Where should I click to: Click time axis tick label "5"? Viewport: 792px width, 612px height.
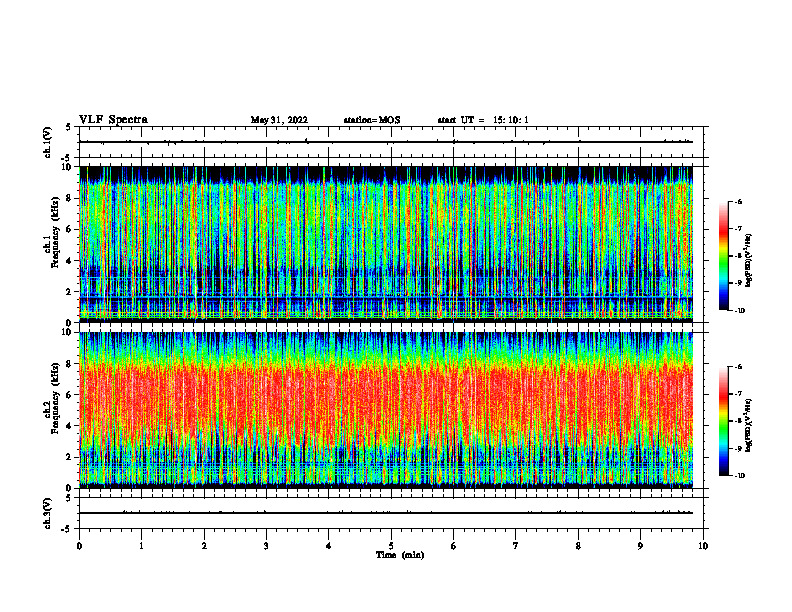tap(391, 546)
